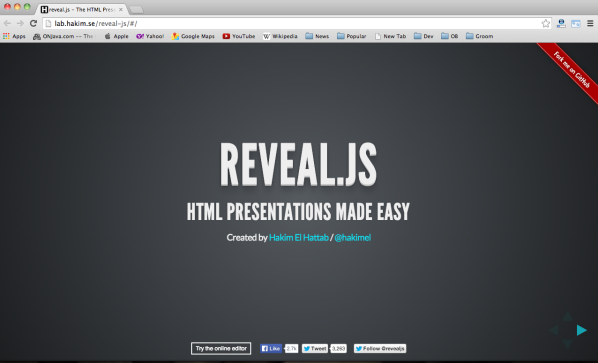Open the Google Maps bookmark
Screen dimensions: 598x363
pyautogui.click(x=193, y=36)
